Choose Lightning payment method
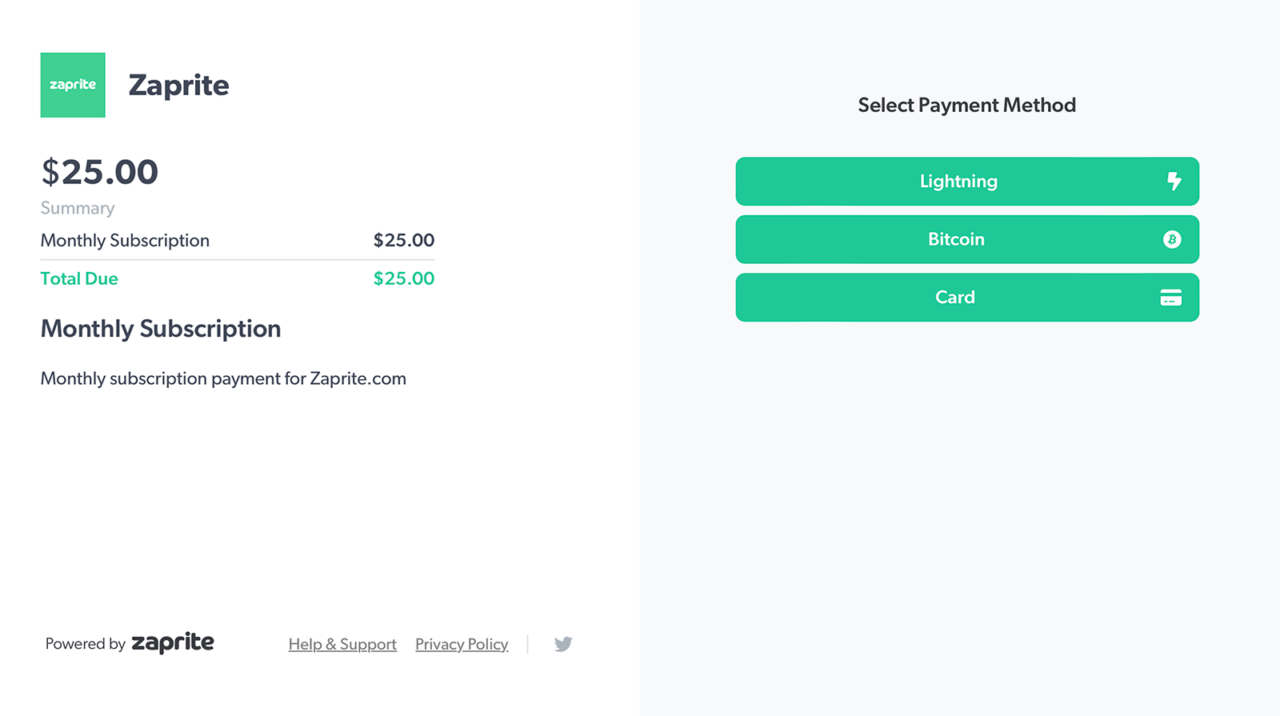Image resolution: width=1280 pixels, height=716 pixels. pyautogui.click(x=967, y=181)
